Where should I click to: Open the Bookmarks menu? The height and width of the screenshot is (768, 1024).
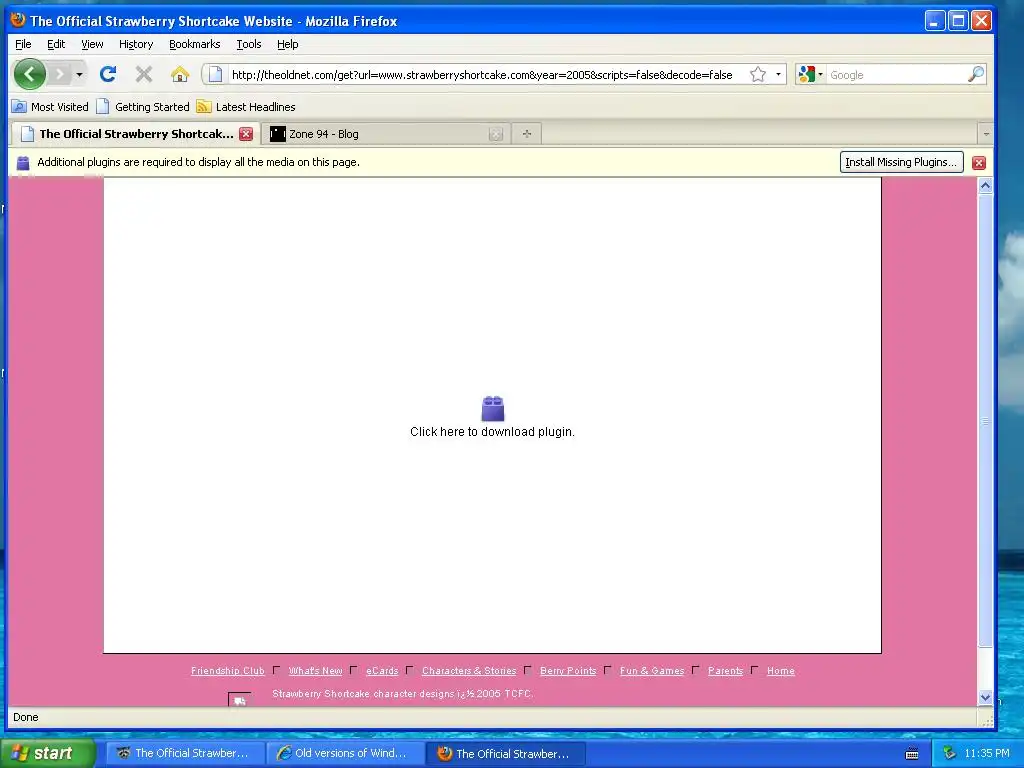pyautogui.click(x=195, y=44)
